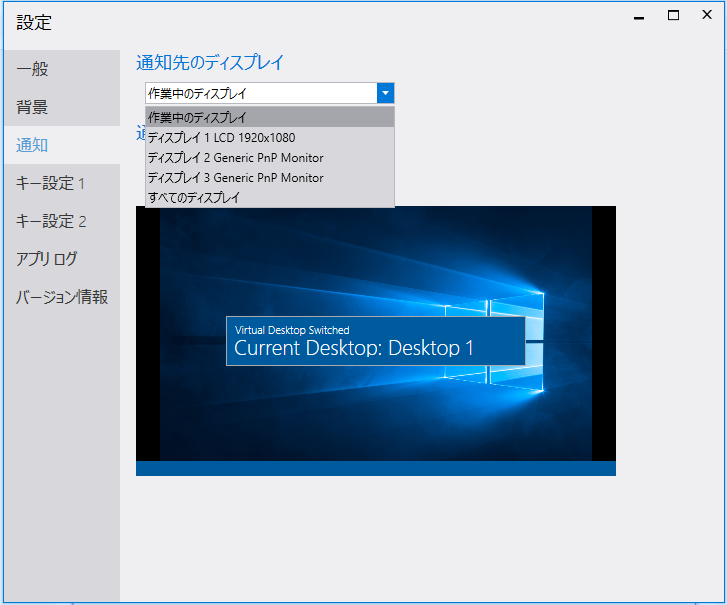
Task: Minimize the 設定 window
Action: [x=639, y=17]
